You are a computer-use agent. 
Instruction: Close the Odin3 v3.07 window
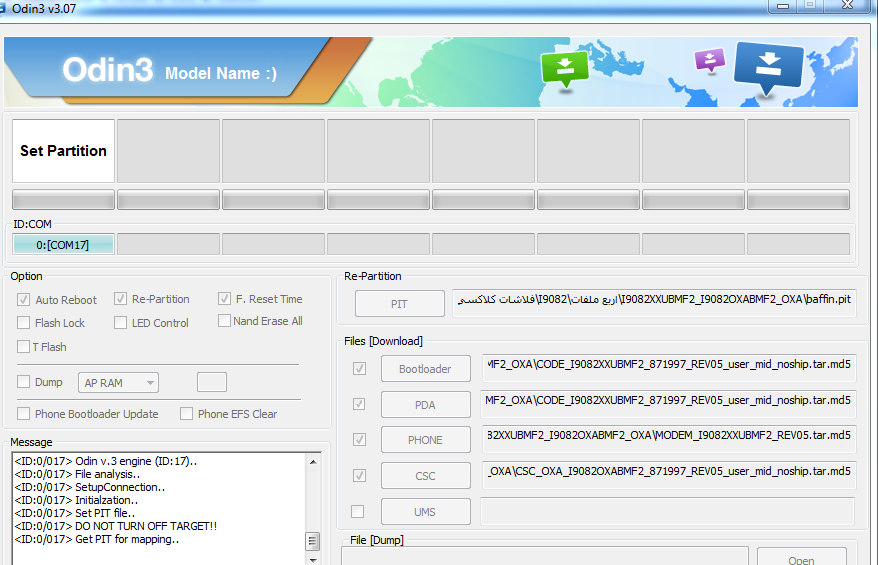[847, 6]
